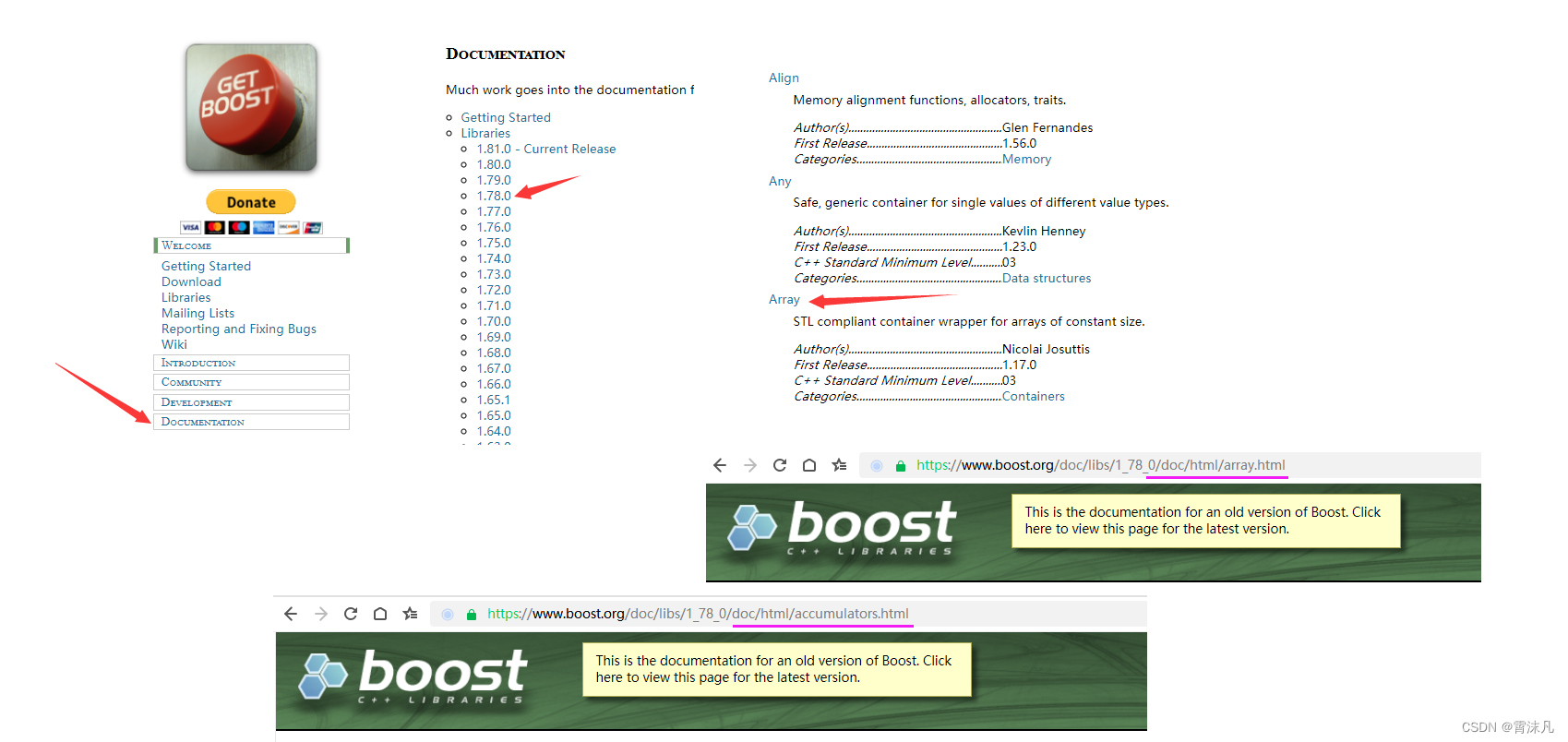
Task: Select the author name Nicolai Josuttis
Action: pyautogui.click(x=1046, y=349)
